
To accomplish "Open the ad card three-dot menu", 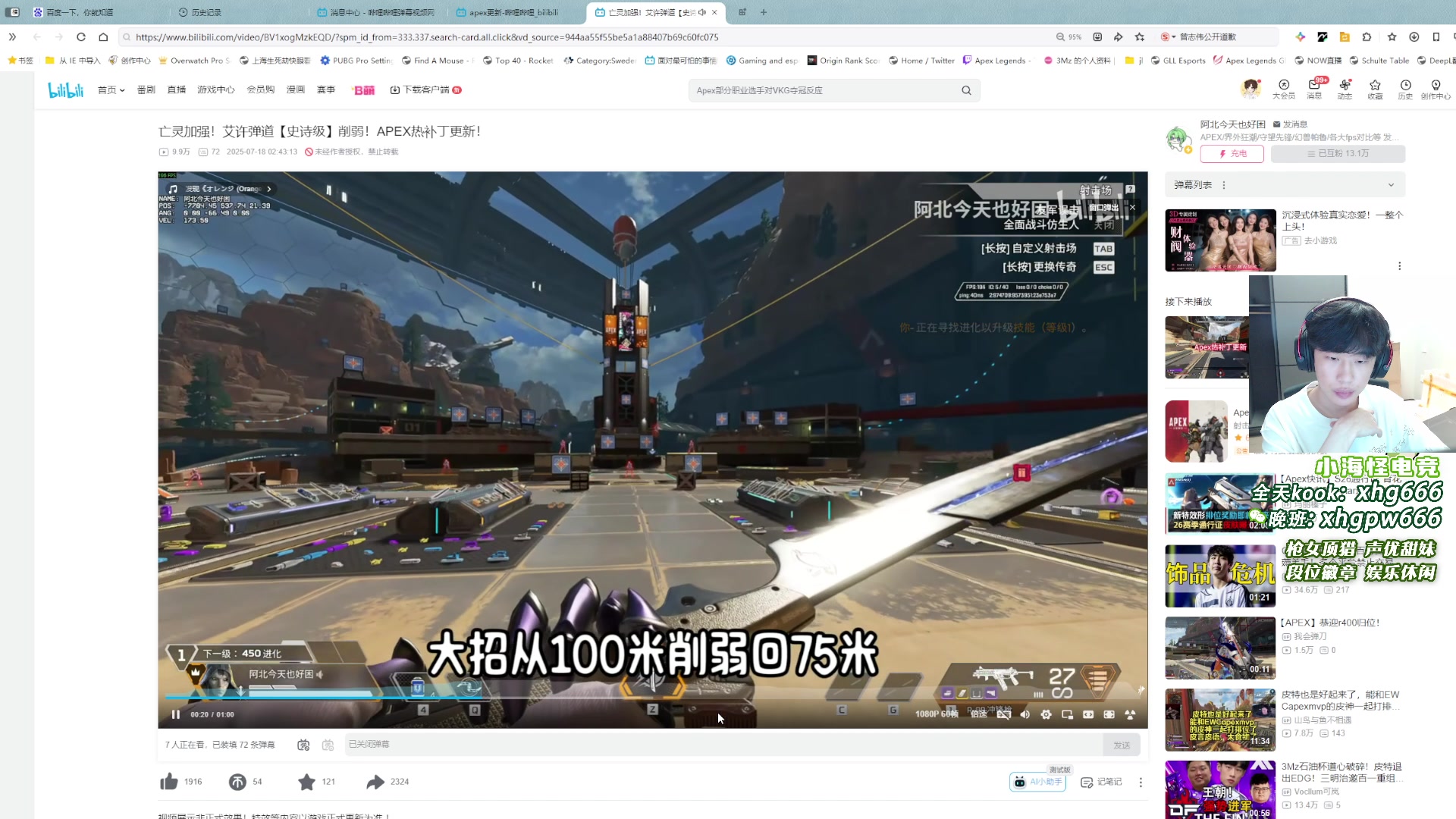I will [1399, 266].
